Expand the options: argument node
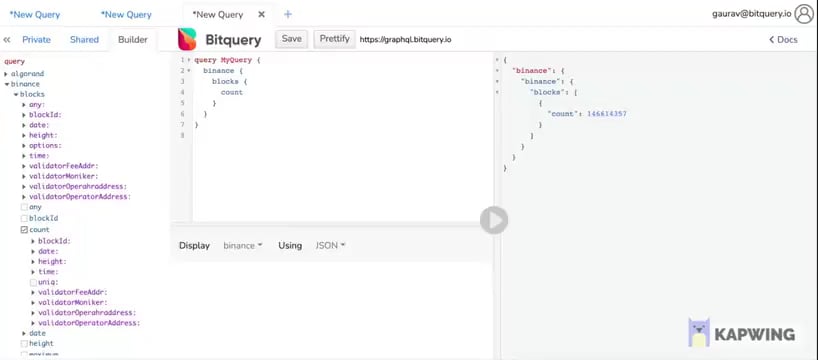 tap(24, 146)
